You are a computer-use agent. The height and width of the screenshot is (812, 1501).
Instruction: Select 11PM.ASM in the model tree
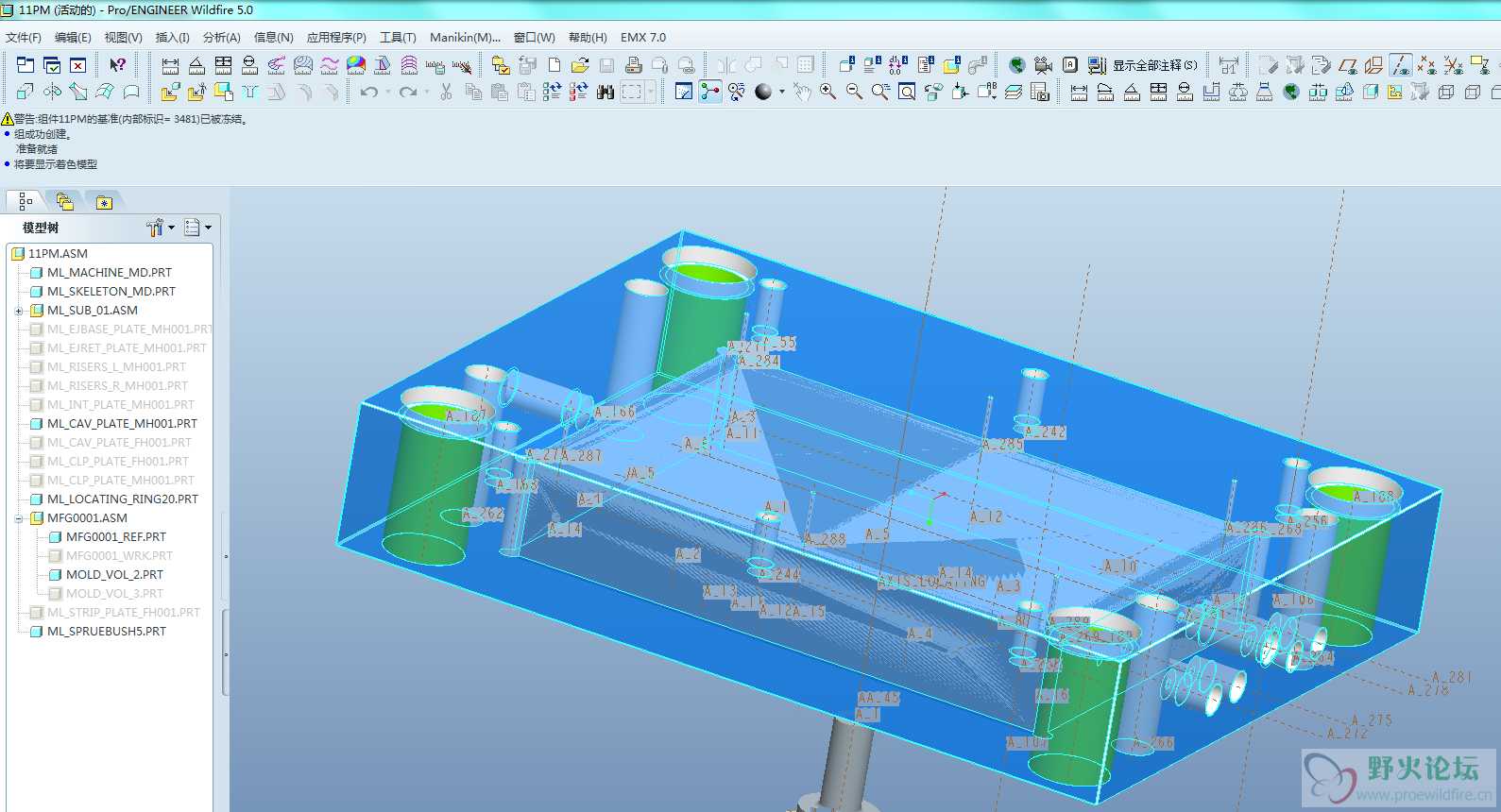point(58,254)
